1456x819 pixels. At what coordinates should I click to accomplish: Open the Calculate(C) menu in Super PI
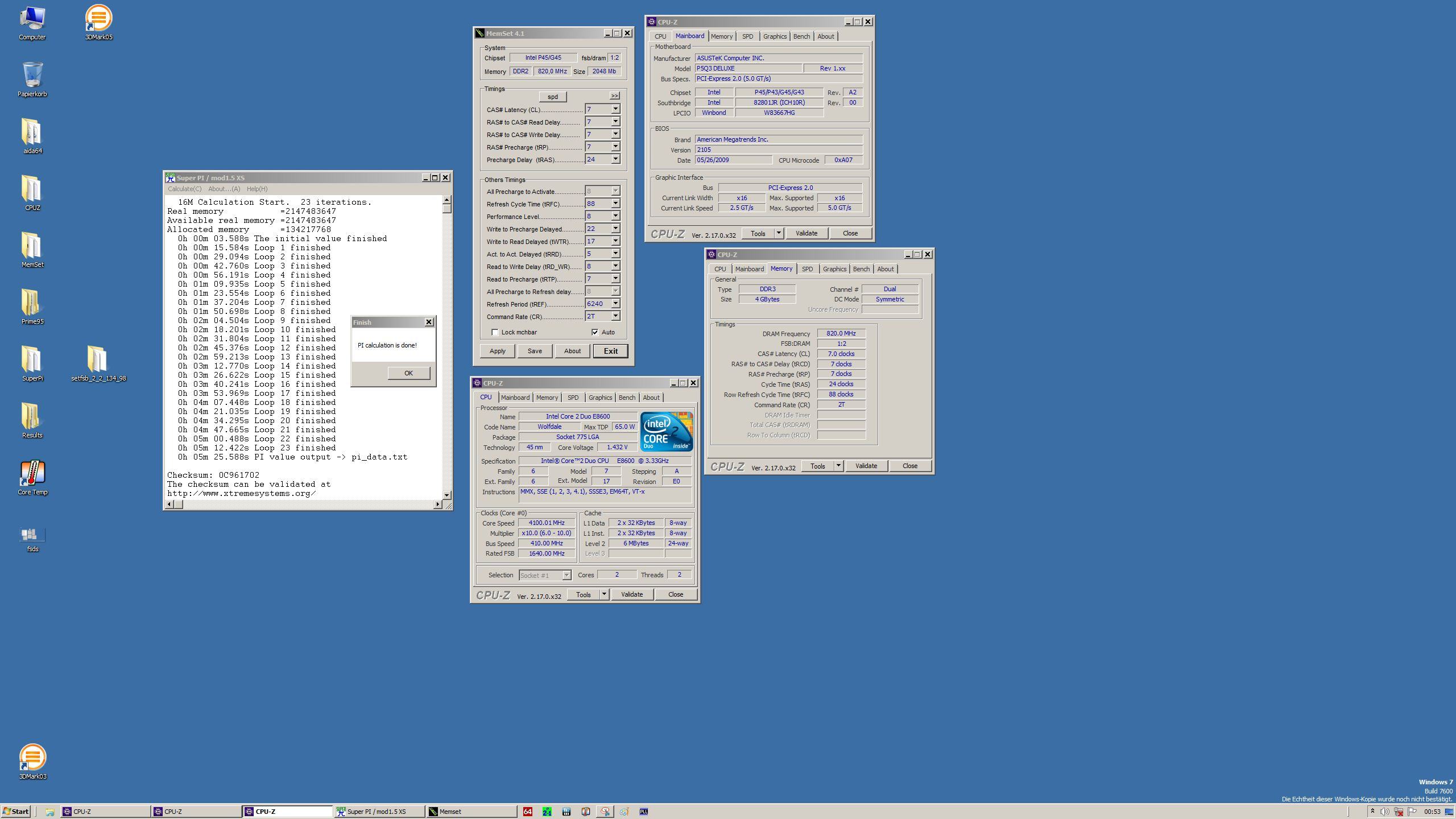click(184, 189)
